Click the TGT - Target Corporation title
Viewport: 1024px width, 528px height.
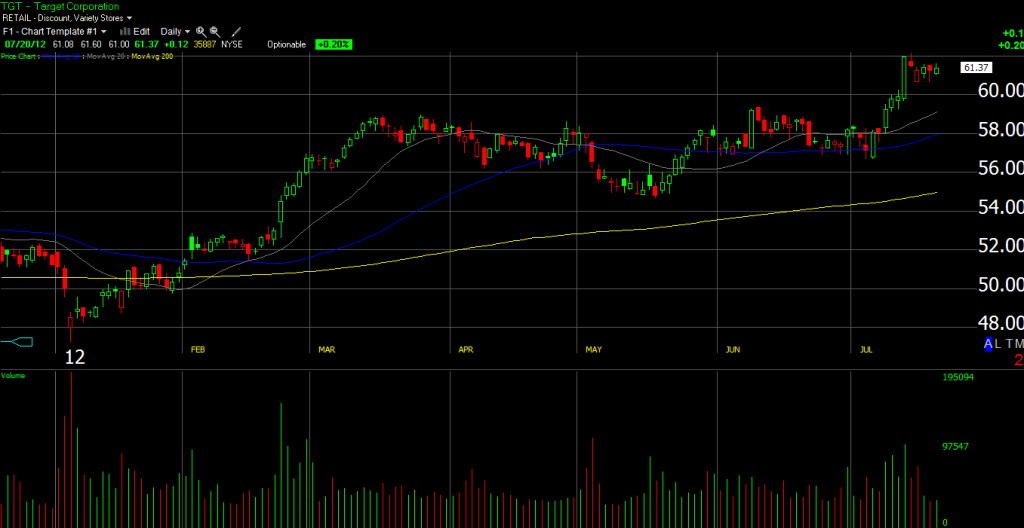click(x=61, y=7)
